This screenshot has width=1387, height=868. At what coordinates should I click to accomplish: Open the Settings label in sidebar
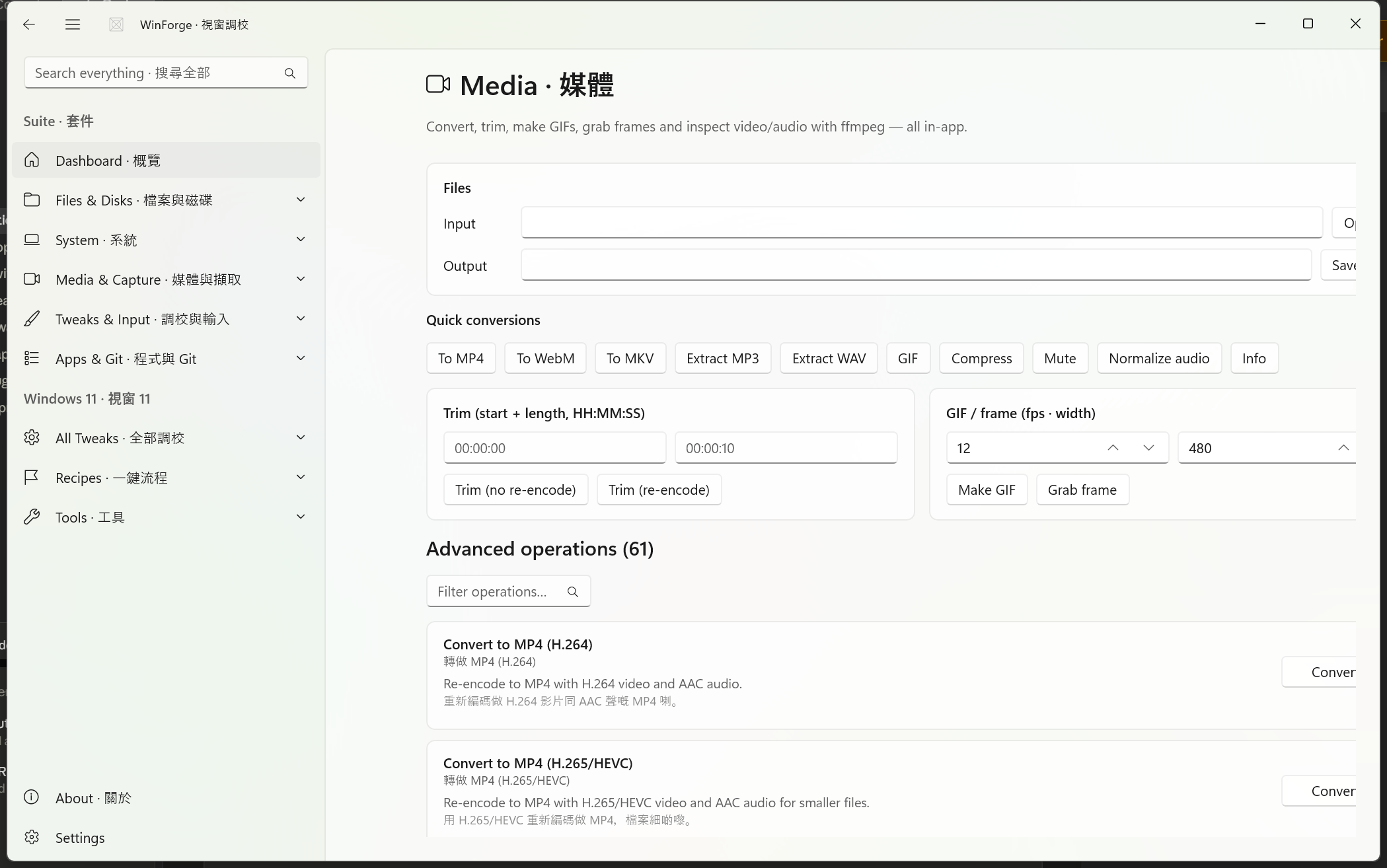tap(80, 838)
